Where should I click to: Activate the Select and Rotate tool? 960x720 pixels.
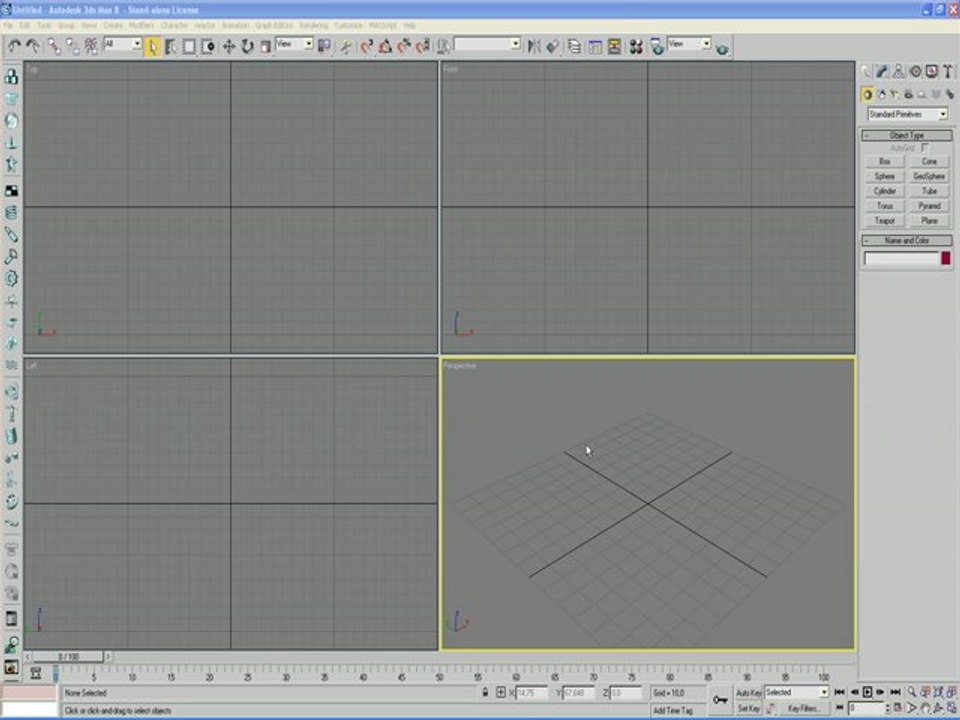coord(247,47)
